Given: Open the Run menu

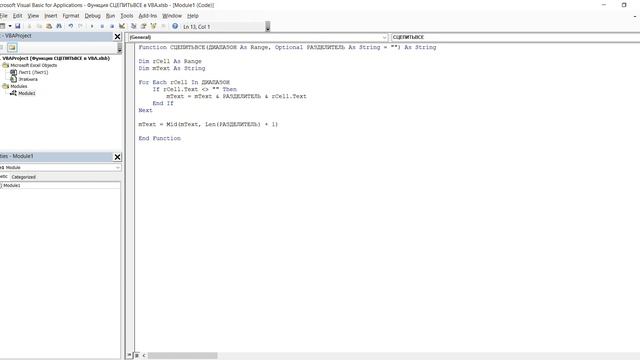Looking at the screenshot, I should click(110, 16).
